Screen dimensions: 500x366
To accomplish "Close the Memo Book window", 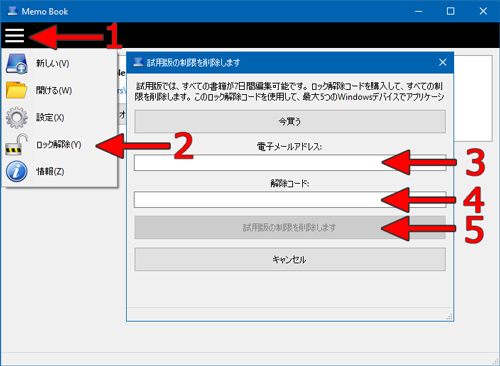I will coord(483,11).
